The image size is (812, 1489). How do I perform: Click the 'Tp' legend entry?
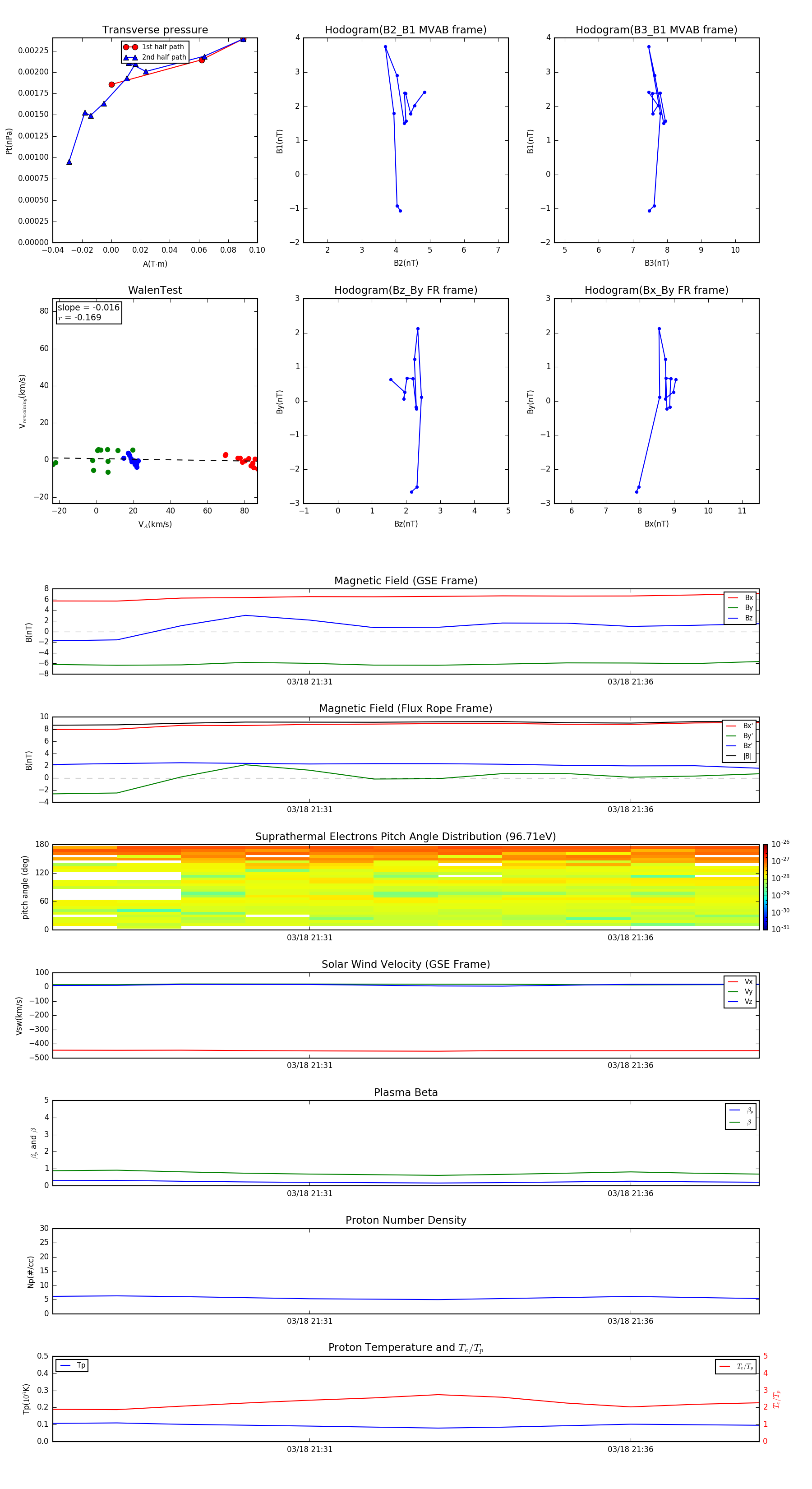pyautogui.click(x=72, y=1365)
